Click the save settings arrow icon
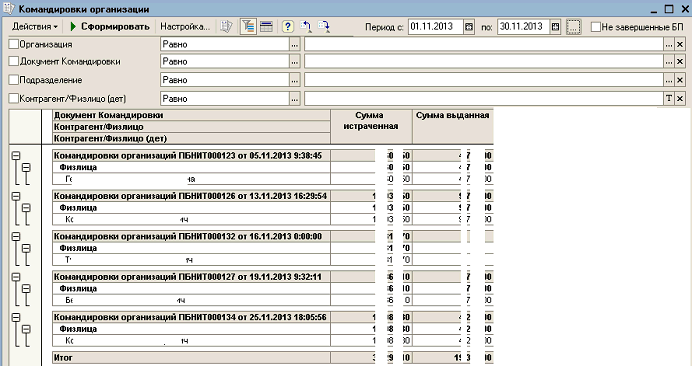Screen dimensions: 693x367 click(x=324, y=27)
